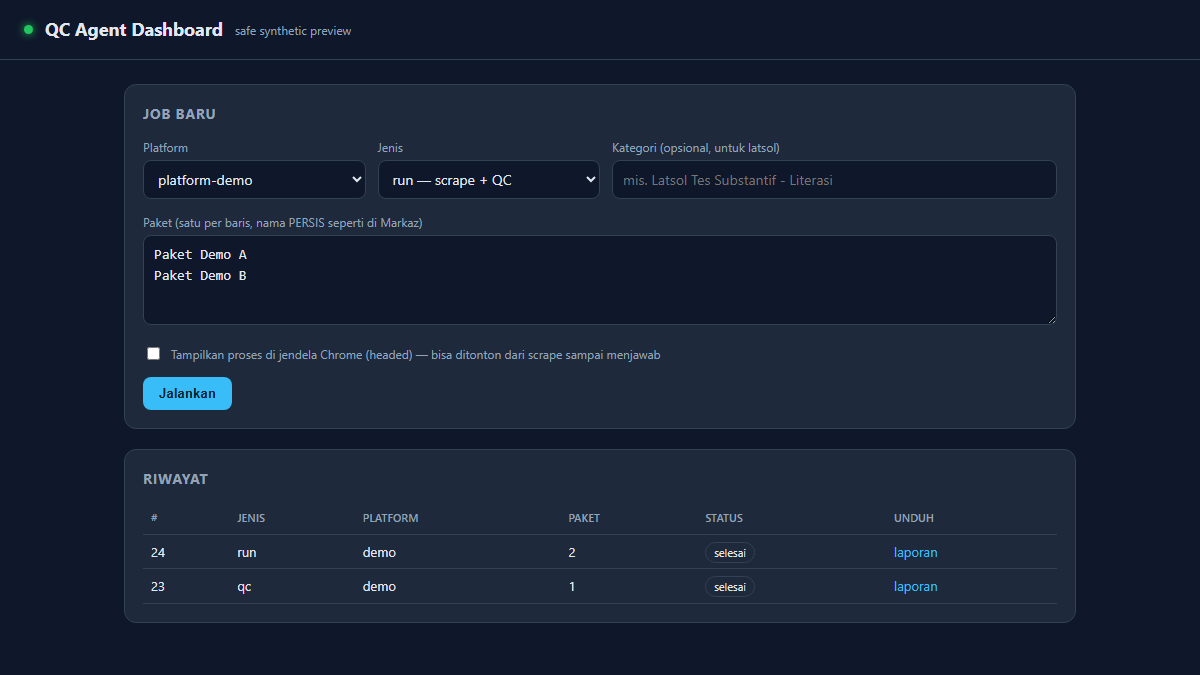Click the 'Paket Demo B' line in textarea
Image resolution: width=1200 pixels, height=675 pixels.
coord(200,275)
